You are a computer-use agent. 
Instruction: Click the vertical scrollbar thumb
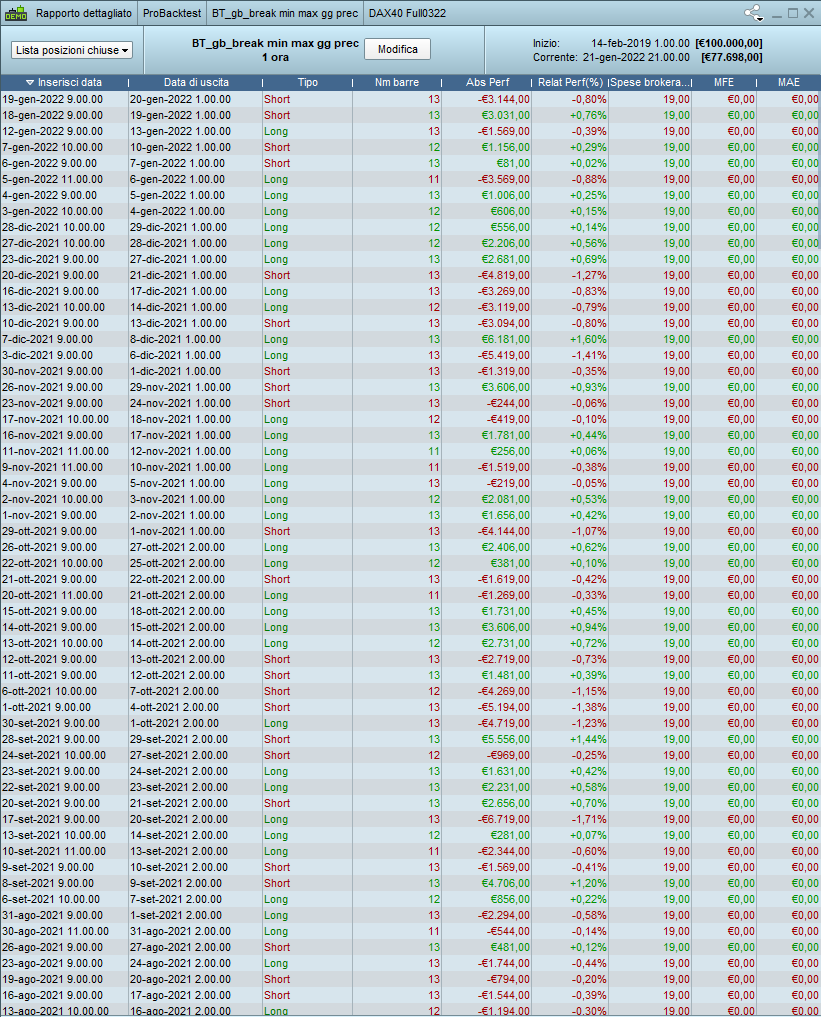pos(818,169)
